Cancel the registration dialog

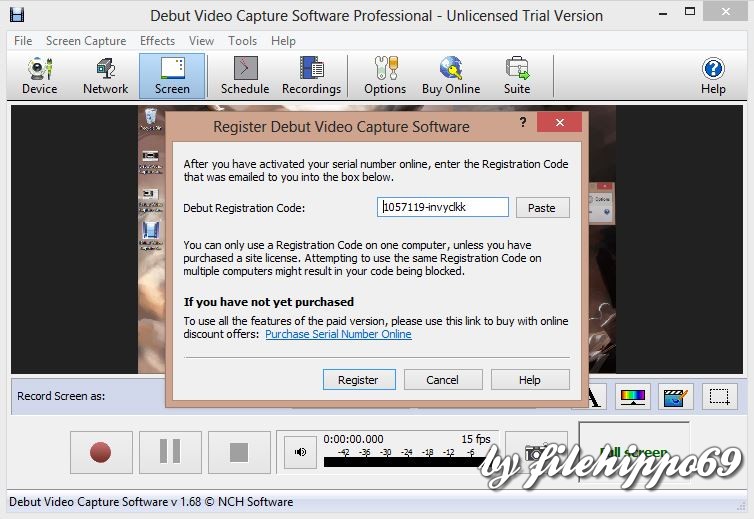pyautogui.click(x=443, y=380)
